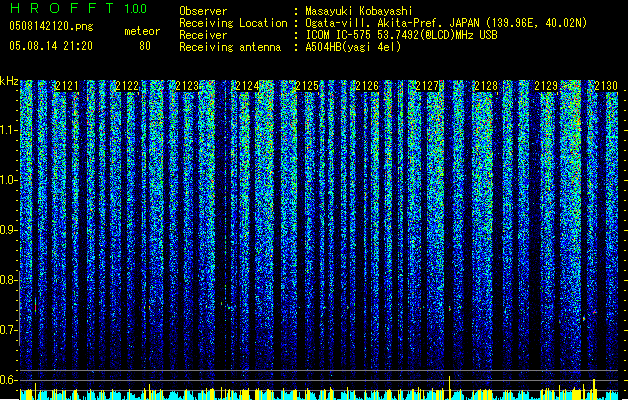This screenshot has width=629, height=400.
Task: Select the filename 0508142120.png
Action: pos(51,26)
